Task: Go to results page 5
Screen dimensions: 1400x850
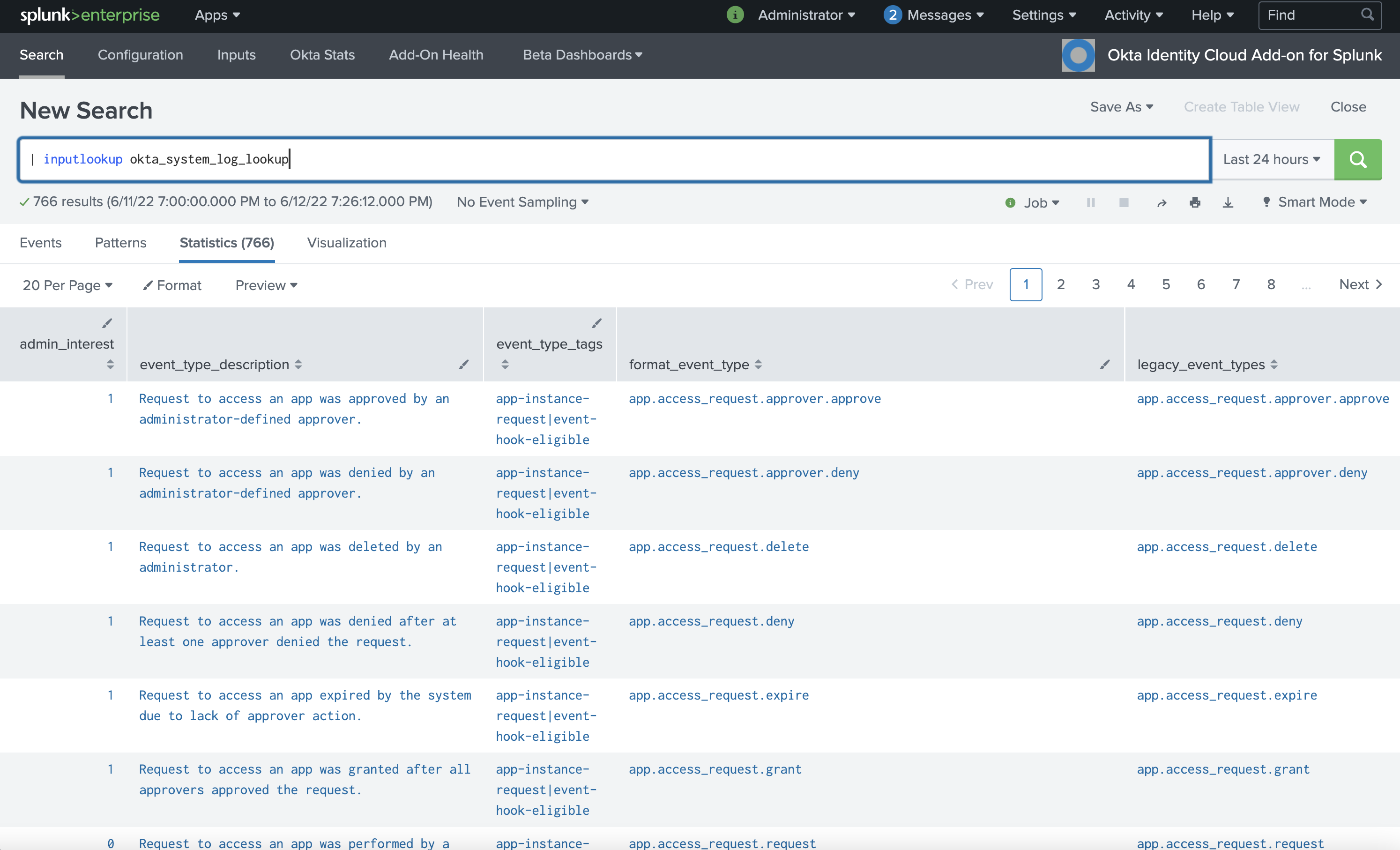Action: tap(1165, 284)
